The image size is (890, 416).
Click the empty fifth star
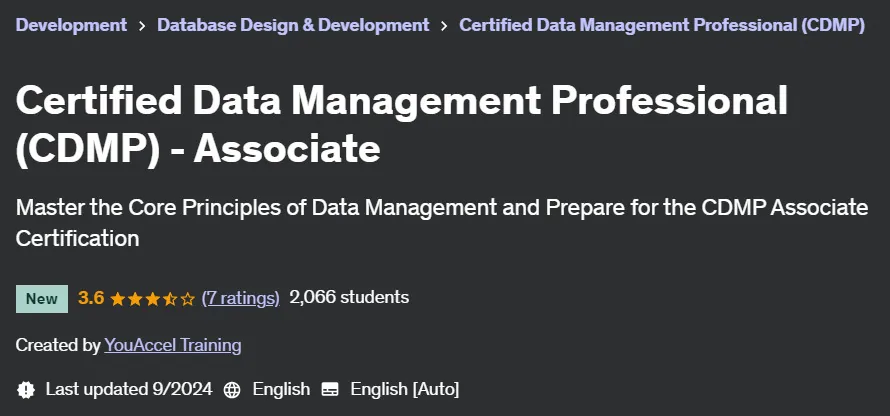coord(188,299)
